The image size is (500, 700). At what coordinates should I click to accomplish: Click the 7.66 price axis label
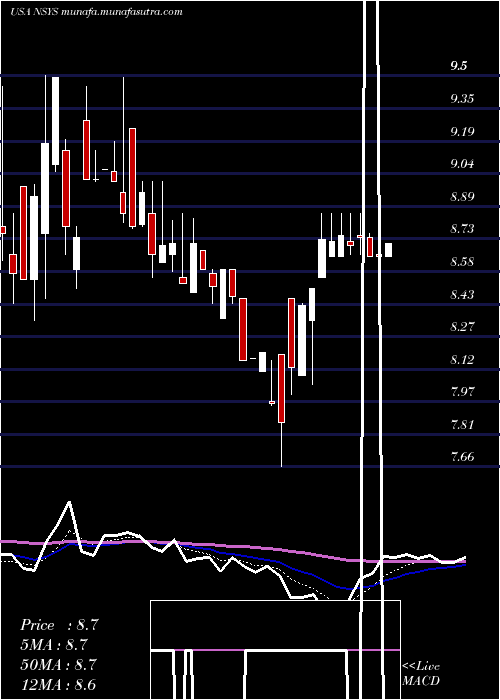462,457
